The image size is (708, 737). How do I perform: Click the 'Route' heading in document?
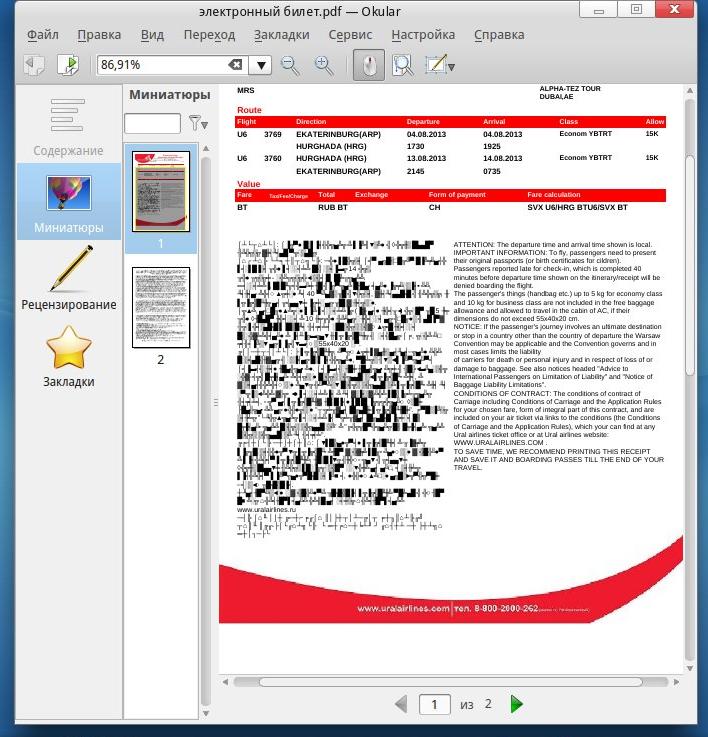(x=249, y=110)
